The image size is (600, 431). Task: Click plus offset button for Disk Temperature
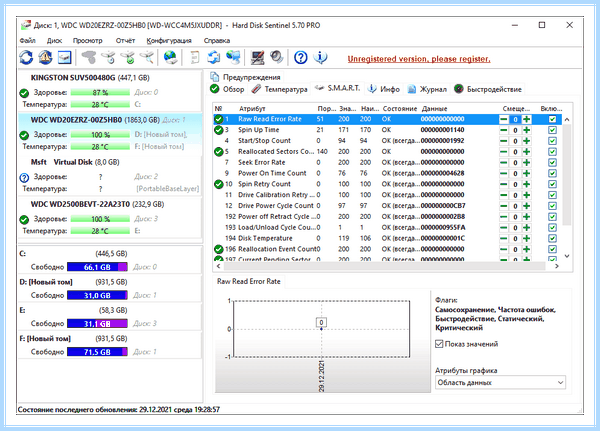click(x=527, y=238)
